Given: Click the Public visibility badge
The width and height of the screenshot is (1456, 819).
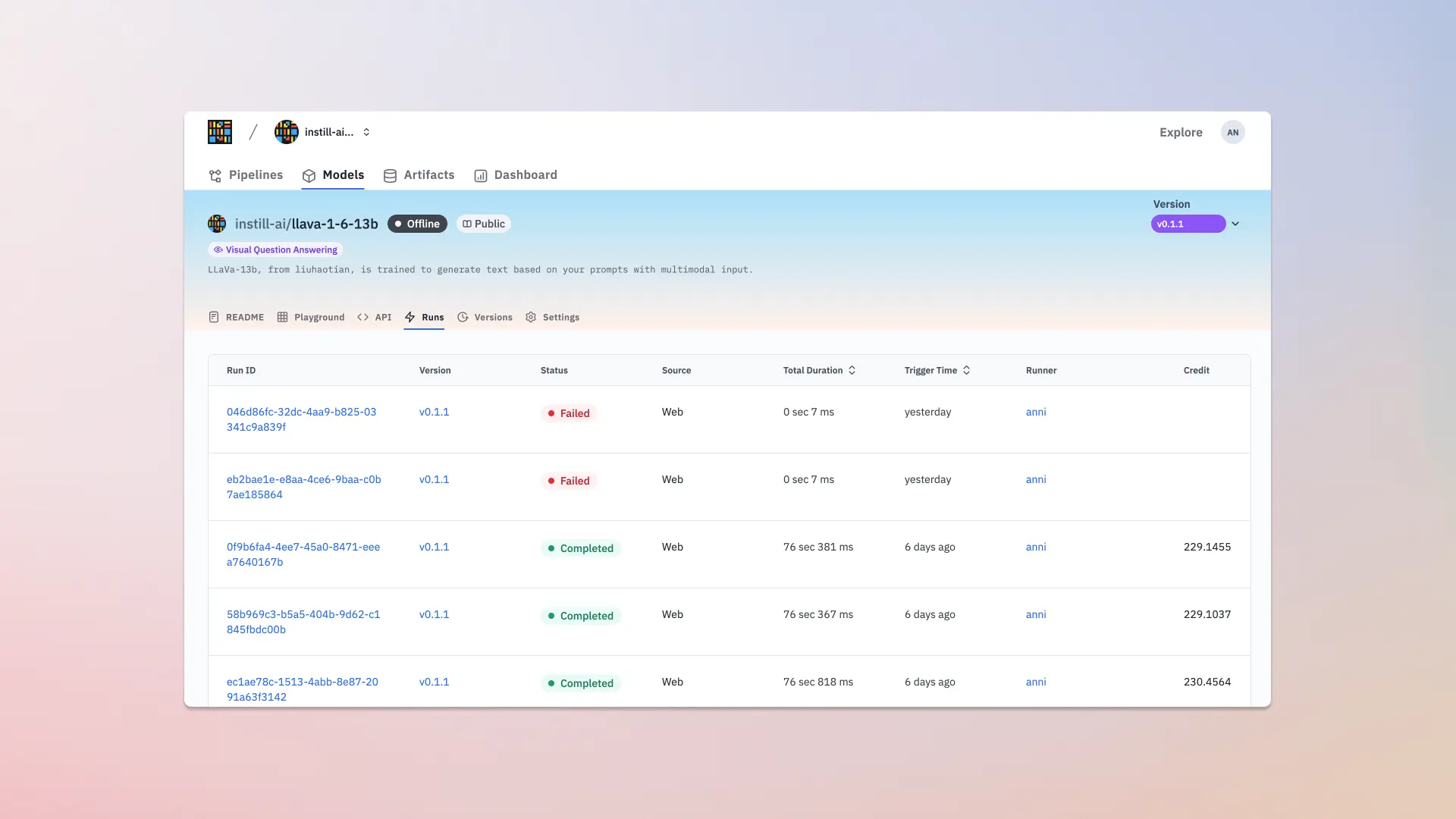Looking at the screenshot, I should pos(484,224).
